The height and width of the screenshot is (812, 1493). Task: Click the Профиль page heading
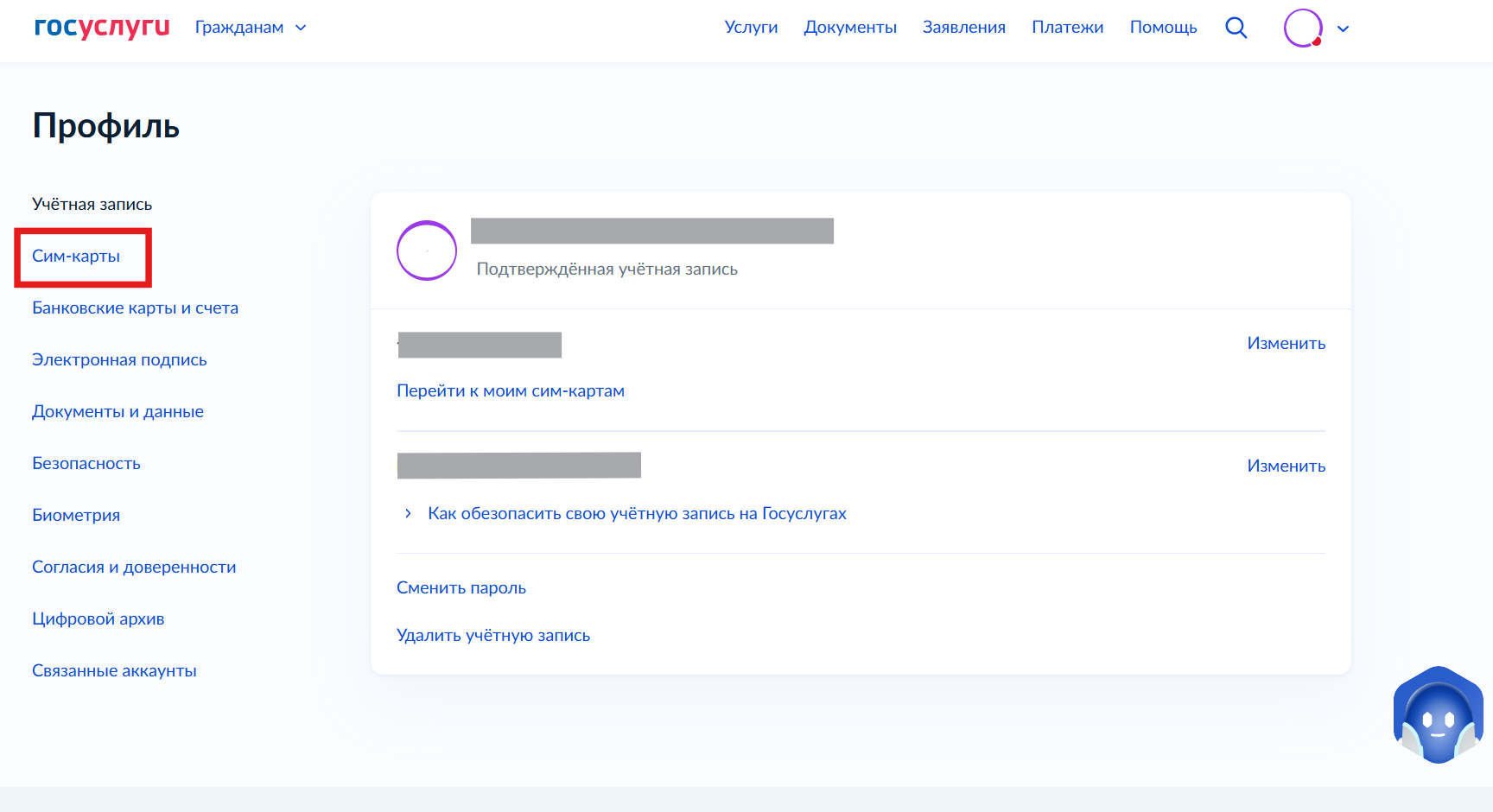pyautogui.click(x=106, y=127)
